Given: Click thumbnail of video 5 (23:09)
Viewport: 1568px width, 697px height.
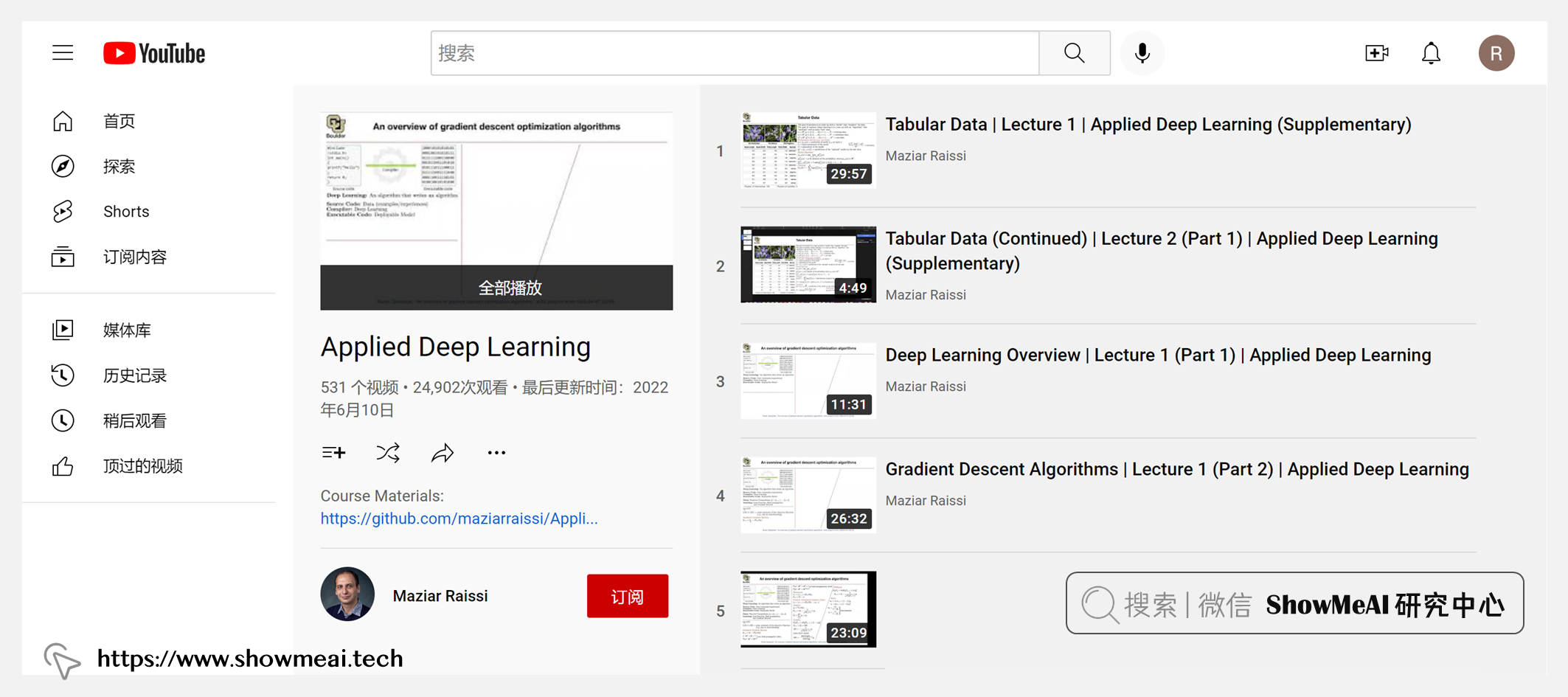Looking at the screenshot, I should (808, 609).
